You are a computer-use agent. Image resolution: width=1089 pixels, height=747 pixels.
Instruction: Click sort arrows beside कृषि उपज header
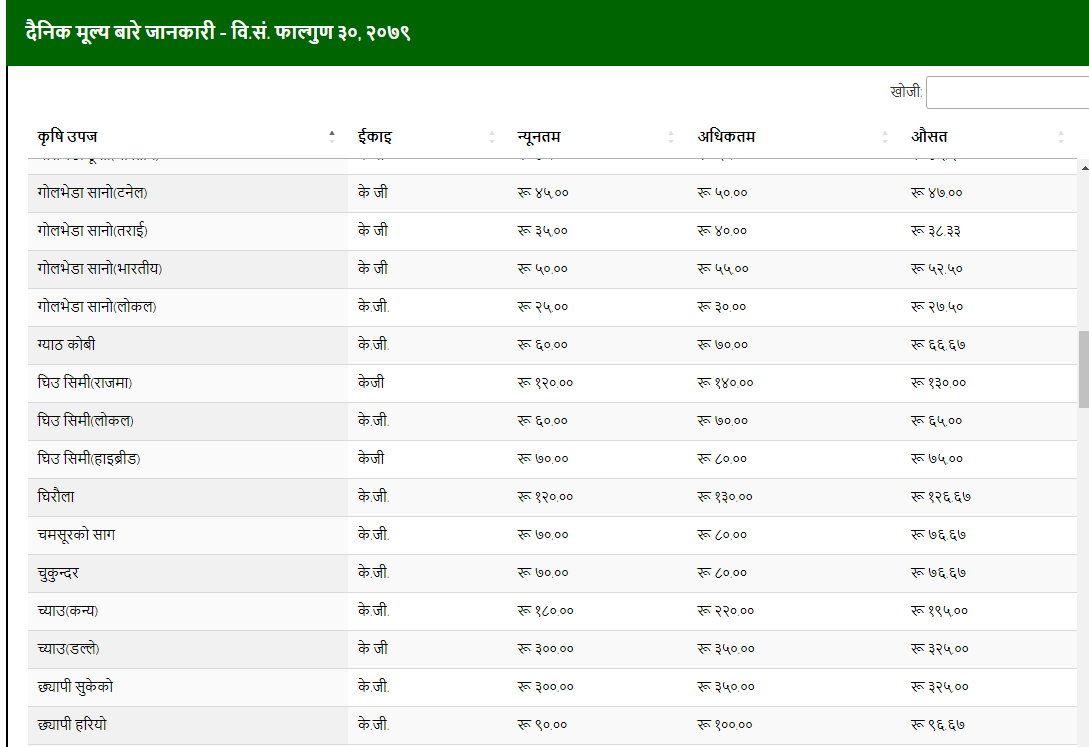(332, 137)
